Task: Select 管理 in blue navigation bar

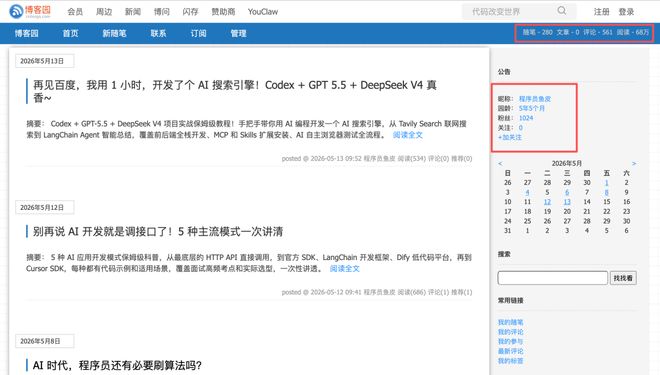Action: click(x=238, y=33)
